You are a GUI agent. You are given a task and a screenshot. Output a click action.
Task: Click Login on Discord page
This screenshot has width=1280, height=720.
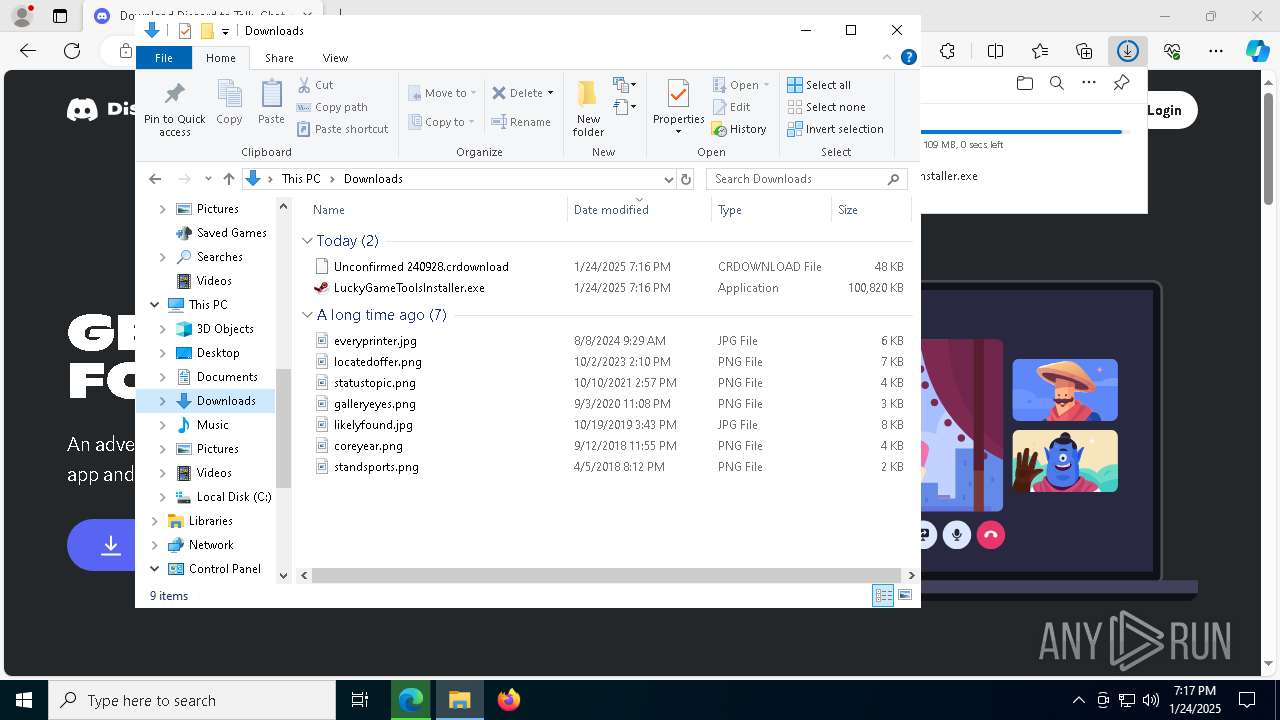click(1164, 111)
